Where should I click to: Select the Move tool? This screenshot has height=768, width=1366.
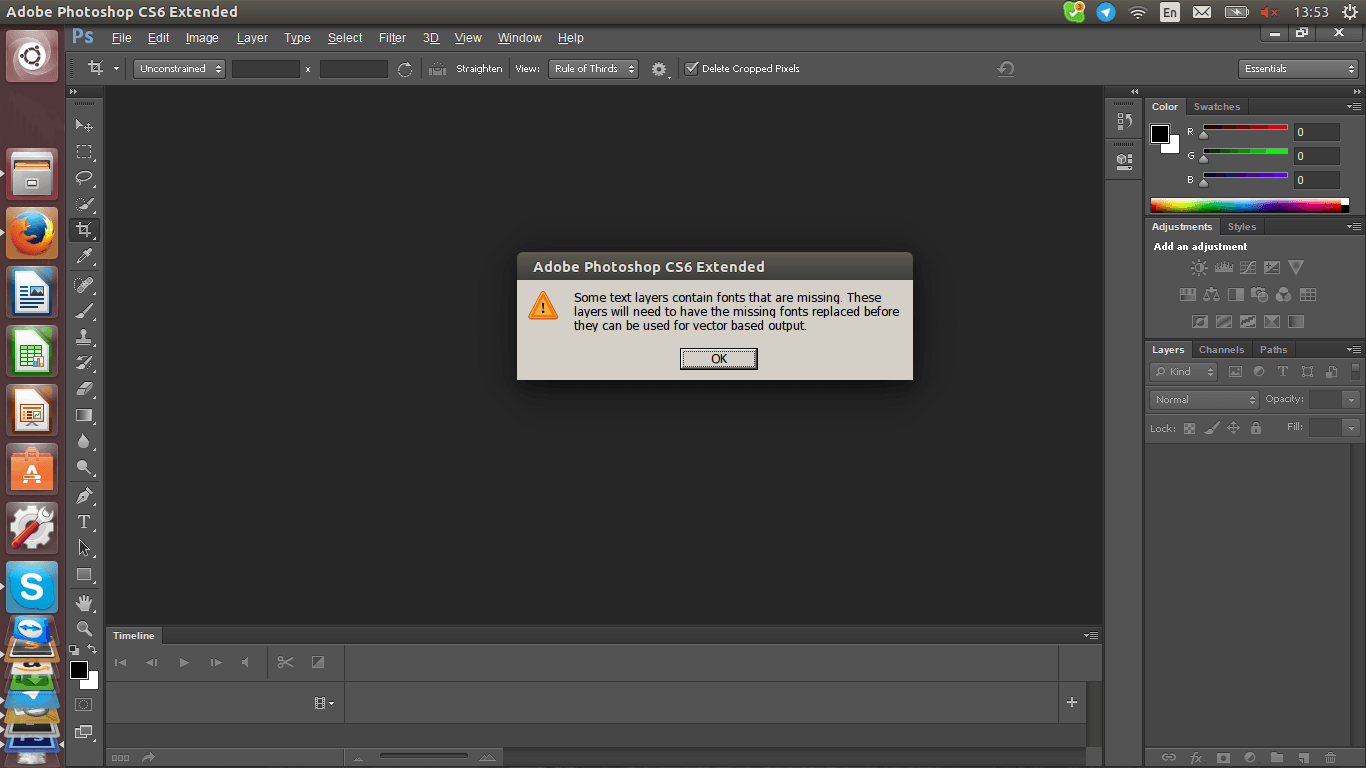pos(85,126)
